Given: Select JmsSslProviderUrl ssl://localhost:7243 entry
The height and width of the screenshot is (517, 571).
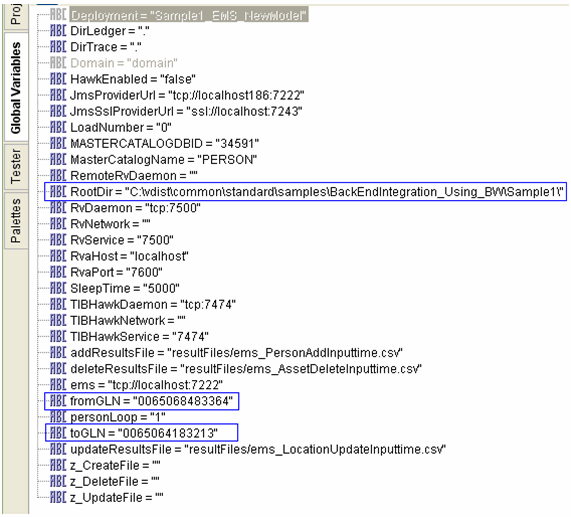Looking at the screenshot, I should (186, 111).
